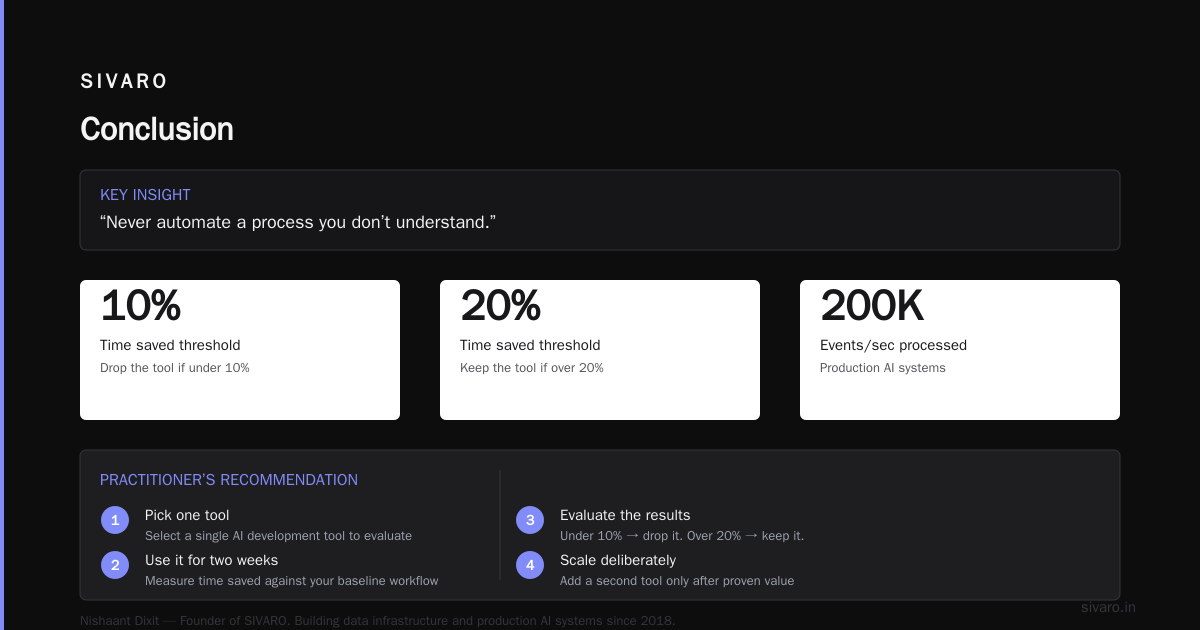
Task: Click 'Evaluate the results' step title
Action: [625, 515]
